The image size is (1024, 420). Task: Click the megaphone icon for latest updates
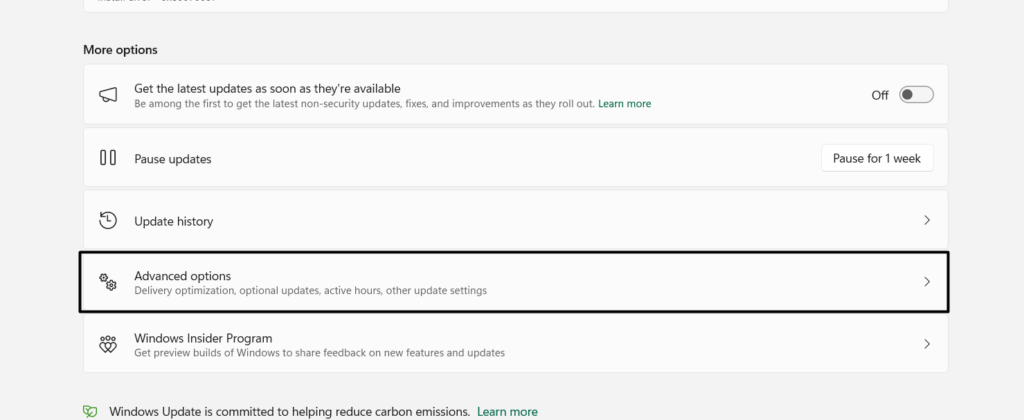[108, 95]
